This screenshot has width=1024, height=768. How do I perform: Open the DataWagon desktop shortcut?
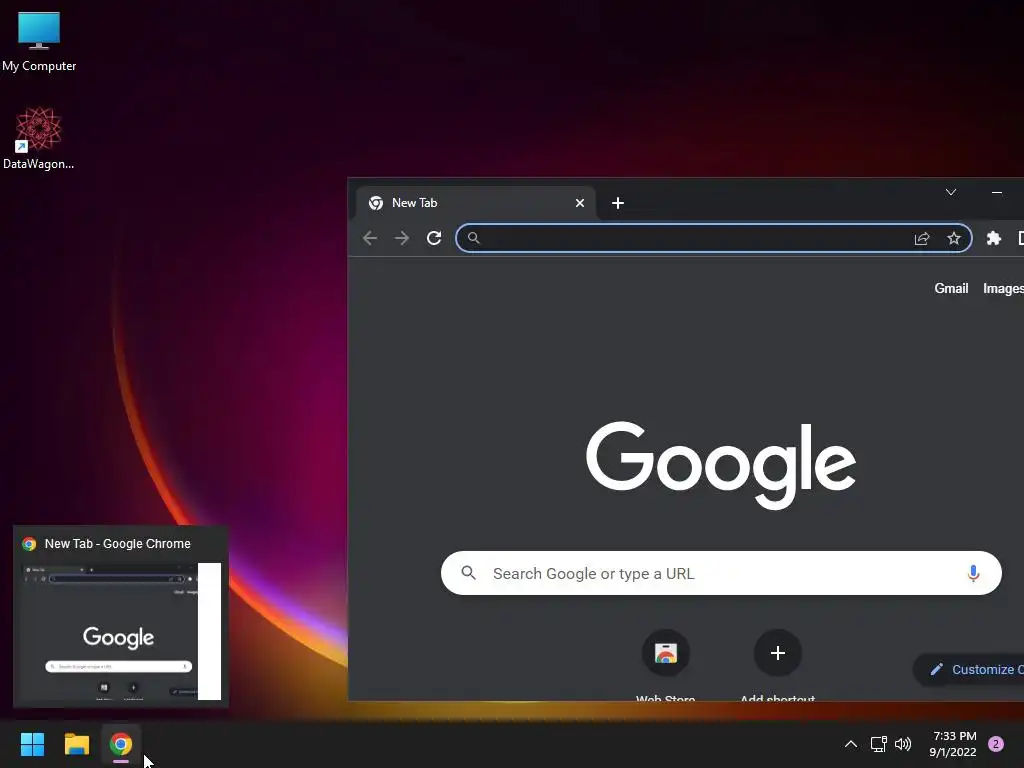(39, 138)
